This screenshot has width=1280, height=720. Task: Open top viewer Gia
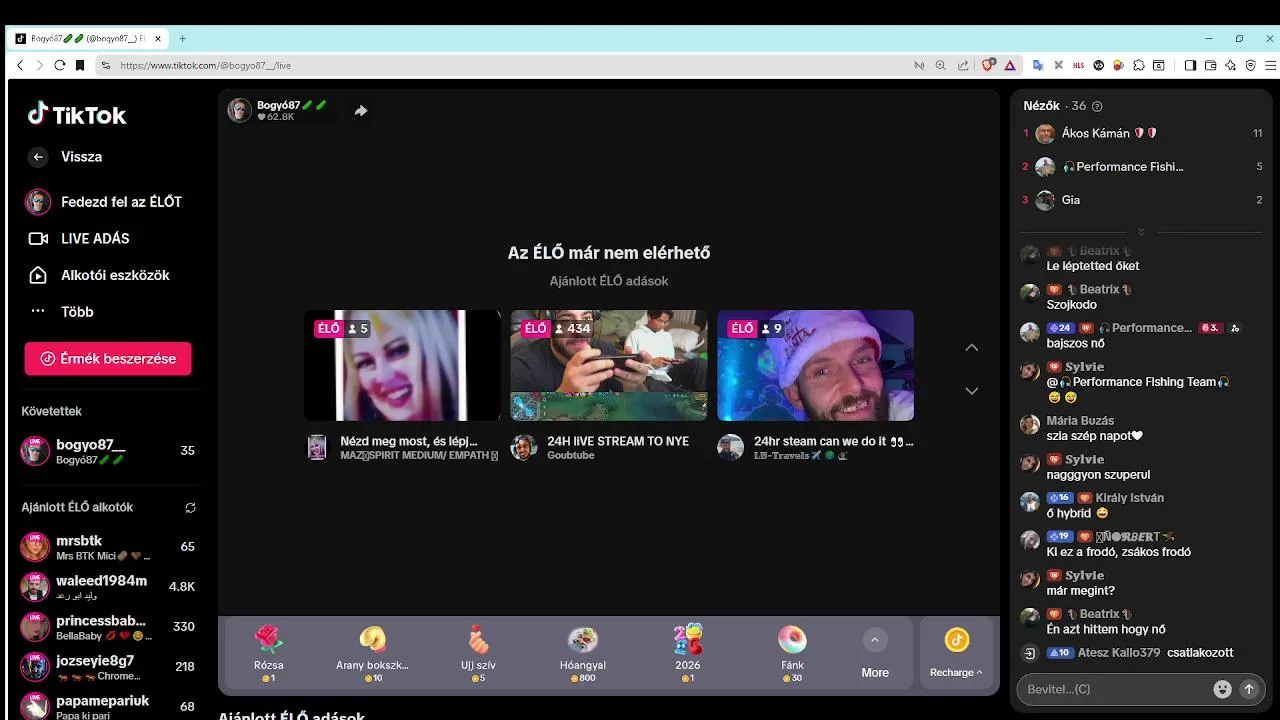click(1141, 200)
